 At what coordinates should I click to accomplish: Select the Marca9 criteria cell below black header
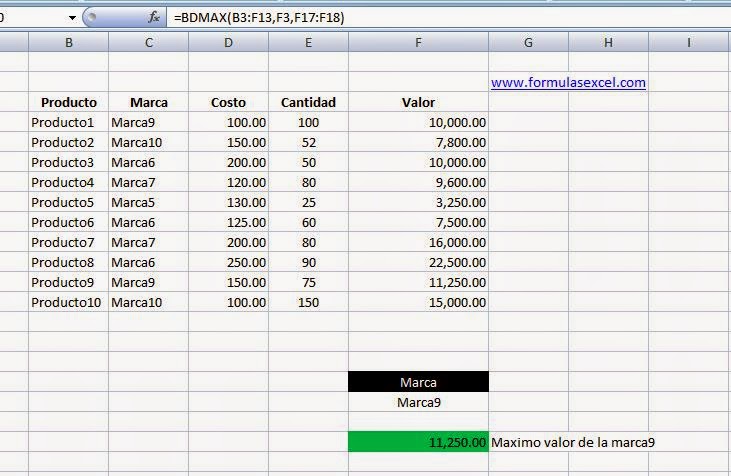418,402
